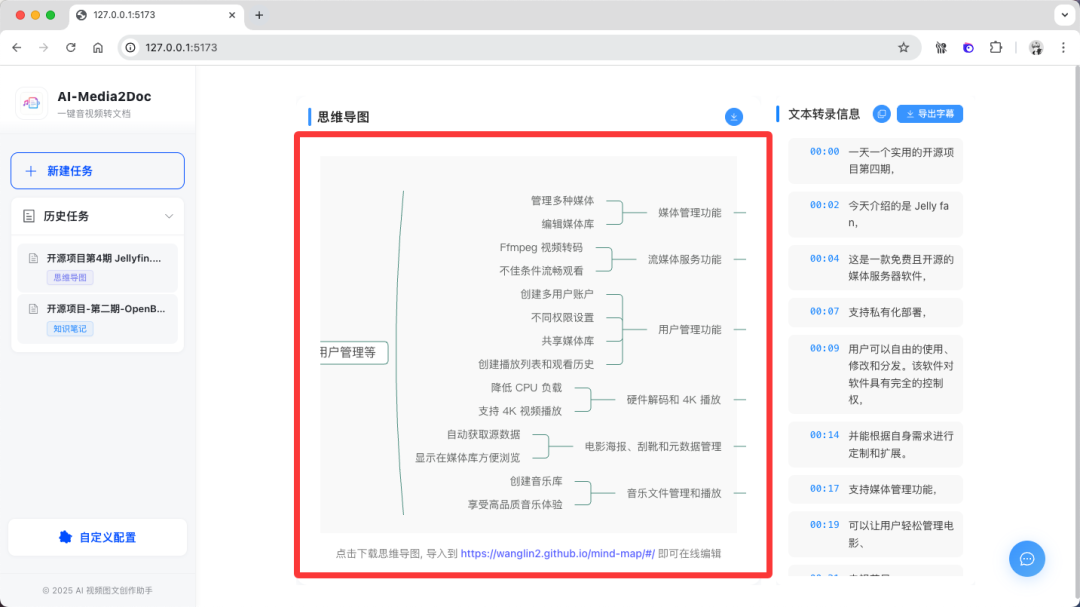Open the chat bubble floating button
The height and width of the screenshot is (607, 1080).
[x=1026, y=559]
